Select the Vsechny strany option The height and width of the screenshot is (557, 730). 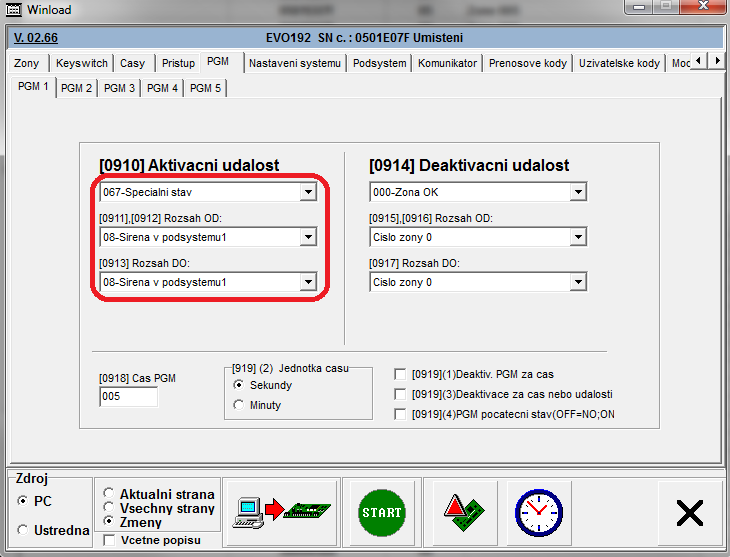(x=110, y=508)
